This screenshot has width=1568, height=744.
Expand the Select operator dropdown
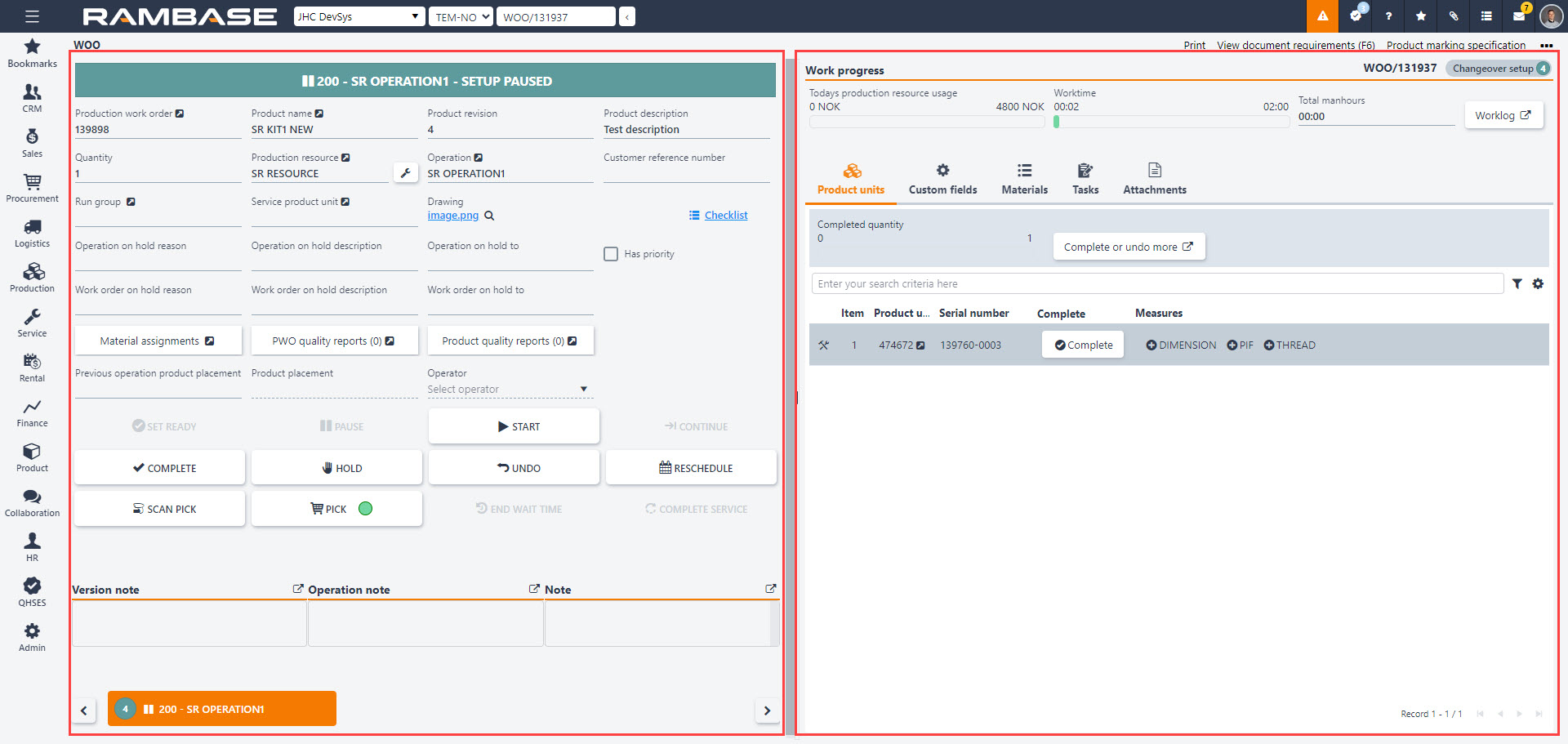pyautogui.click(x=508, y=390)
